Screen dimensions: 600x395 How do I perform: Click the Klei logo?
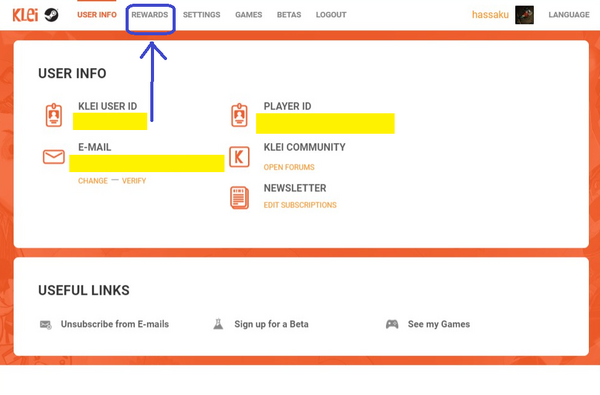(x=25, y=15)
